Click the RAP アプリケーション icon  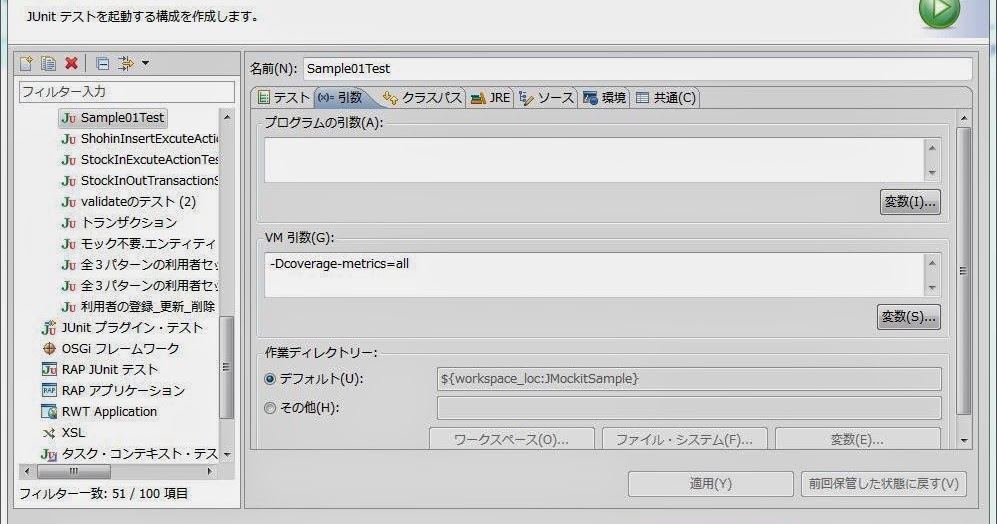49,390
